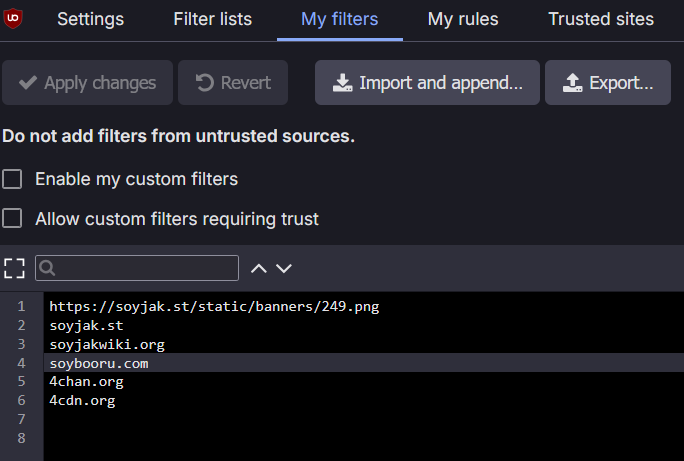Open the Settings tab
Screen dimensions: 684x461
90,19
